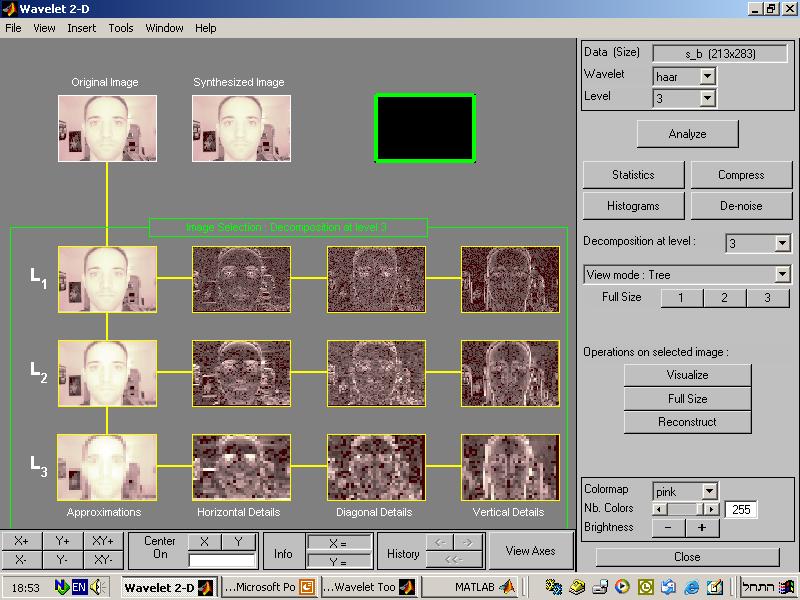
Task: Select the L3 Horizontal Details thumbnail
Action: click(241, 467)
